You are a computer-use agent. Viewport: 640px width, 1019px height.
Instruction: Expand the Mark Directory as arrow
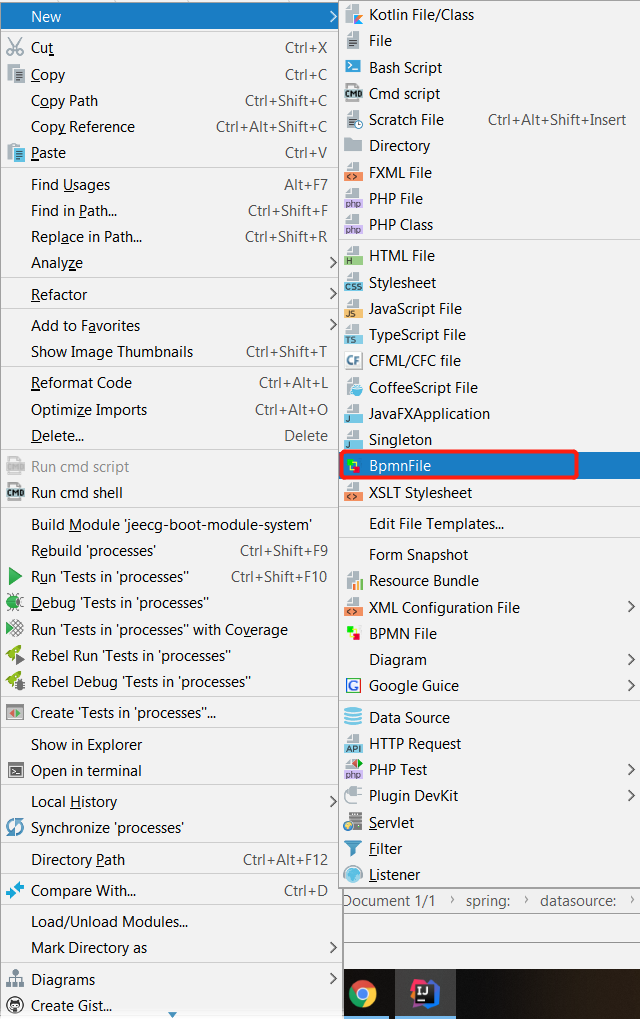pos(333,947)
